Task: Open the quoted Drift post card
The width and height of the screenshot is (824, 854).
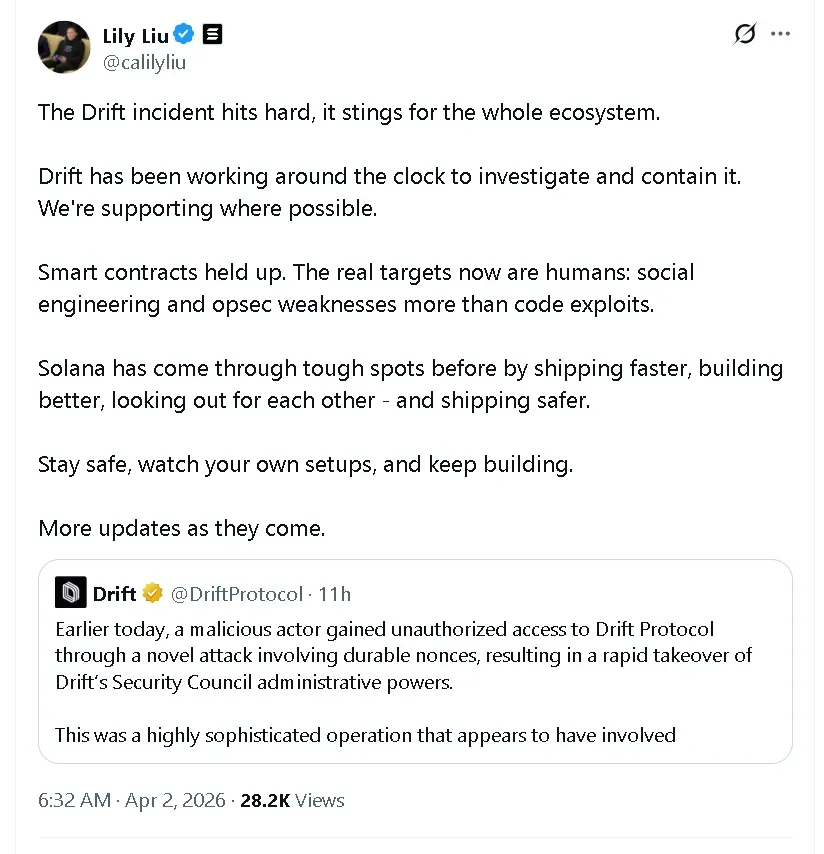Action: click(414, 660)
